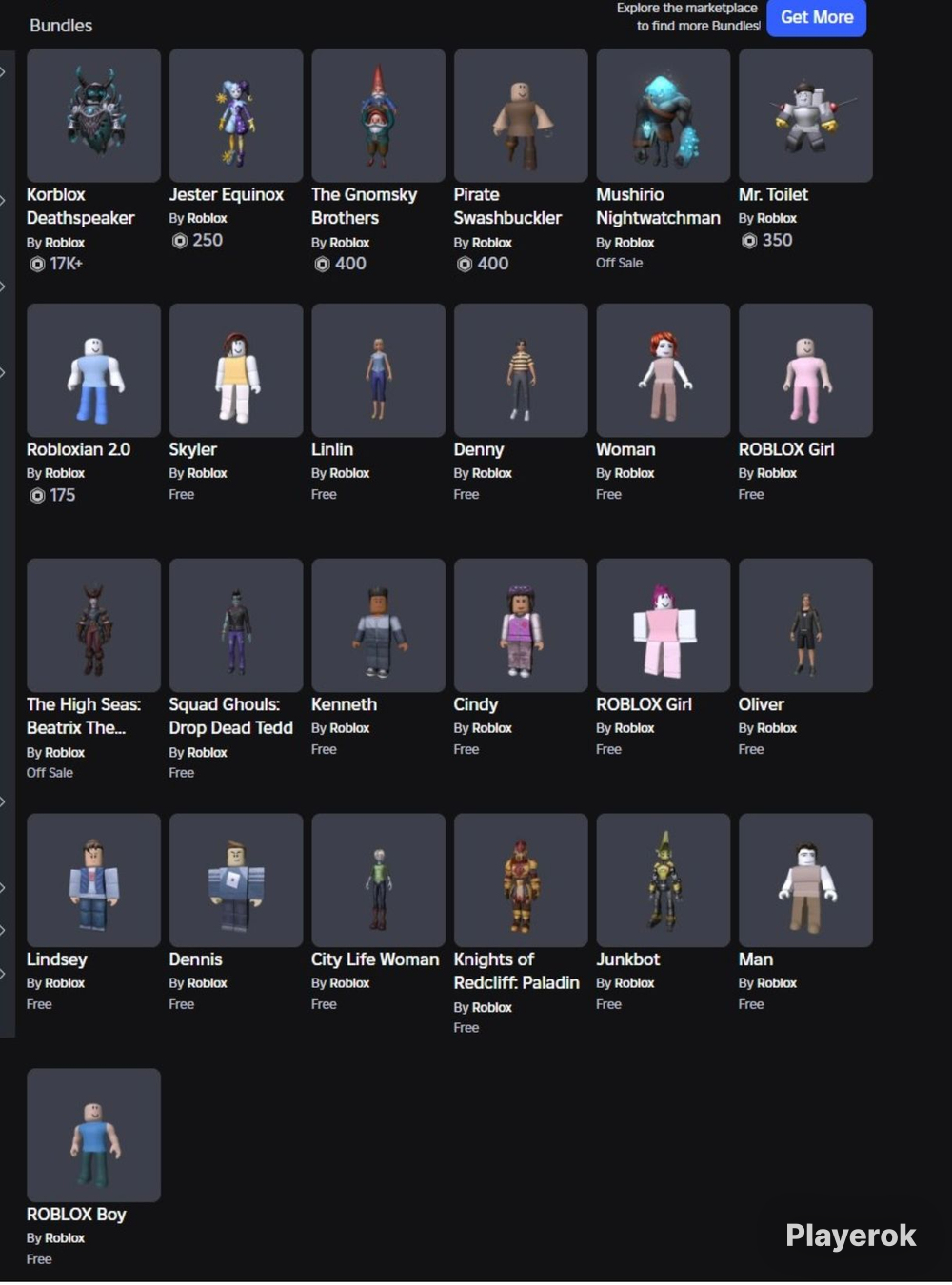Open Korblox Deathspeaker bundle thumbnail
The height and width of the screenshot is (1285, 952).
tap(93, 115)
